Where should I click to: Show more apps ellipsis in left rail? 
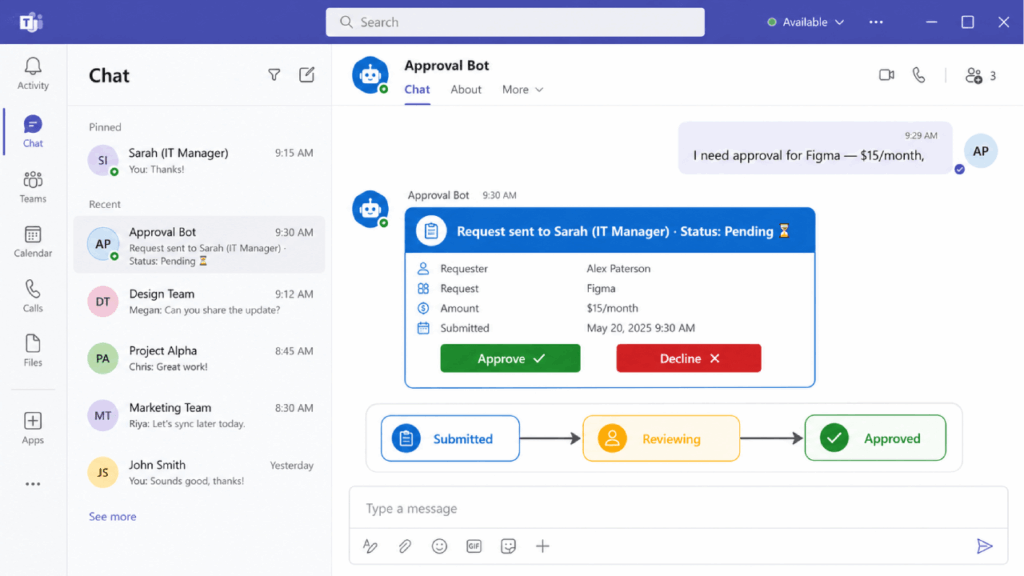point(33,484)
